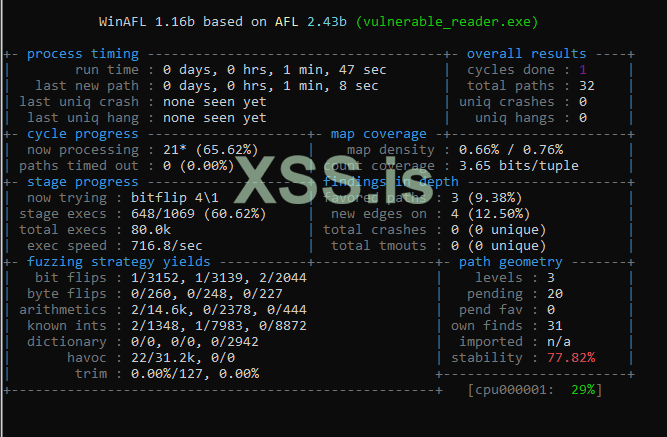Click the cycles done value 1
The width and height of the screenshot is (667, 437).
[583, 70]
